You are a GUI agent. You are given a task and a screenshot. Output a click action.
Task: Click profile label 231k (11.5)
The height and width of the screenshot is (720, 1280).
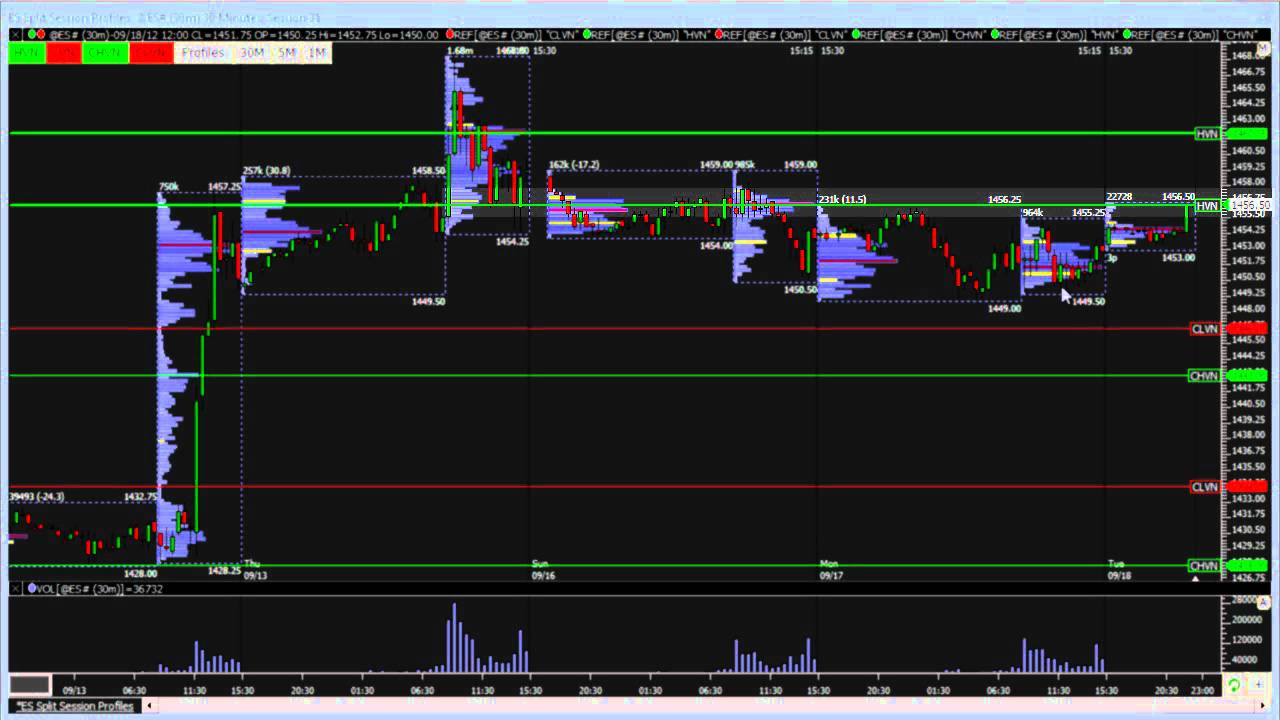click(x=843, y=199)
